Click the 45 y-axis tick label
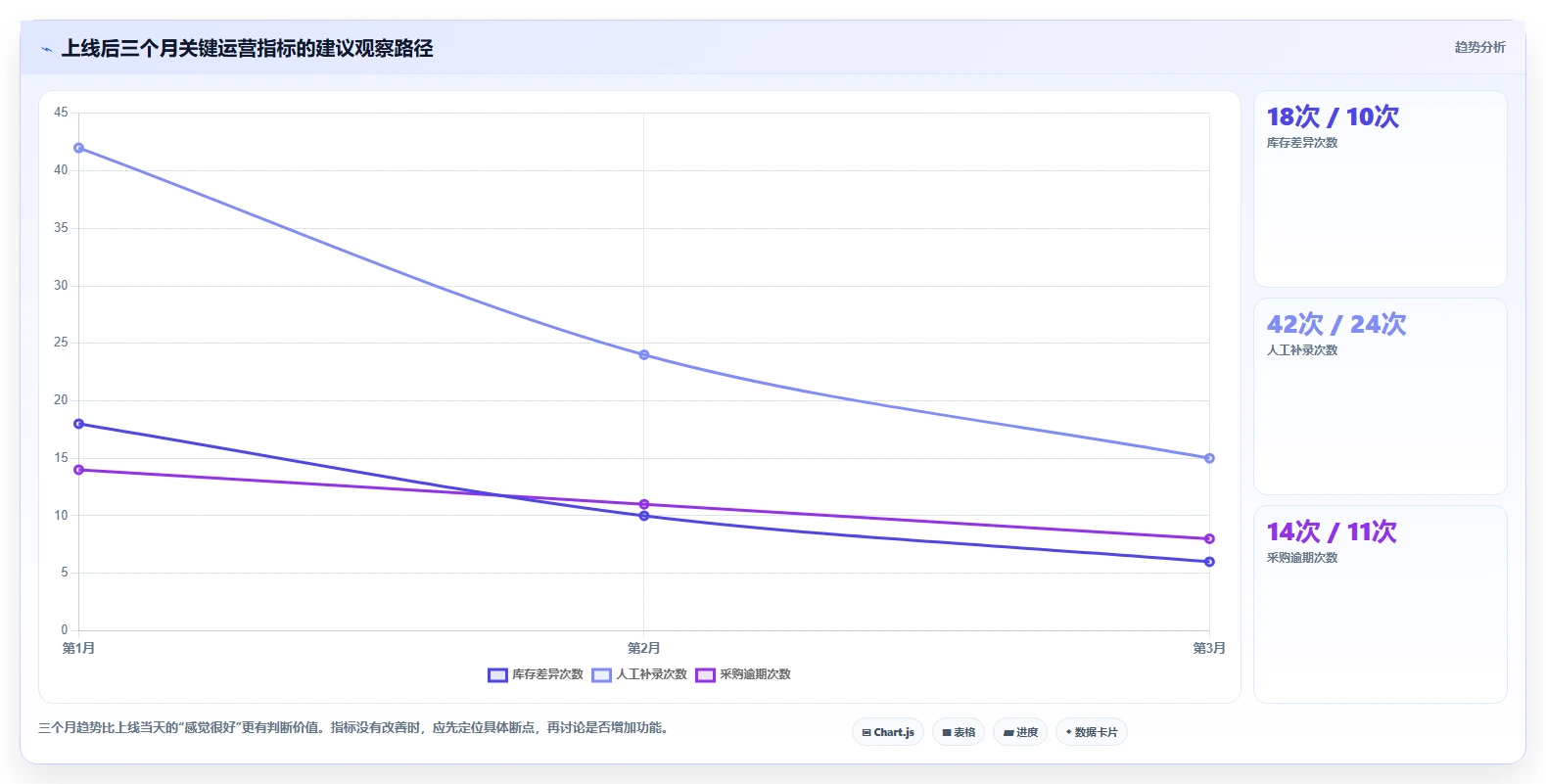This screenshot has height=784, width=1546. [x=62, y=113]
